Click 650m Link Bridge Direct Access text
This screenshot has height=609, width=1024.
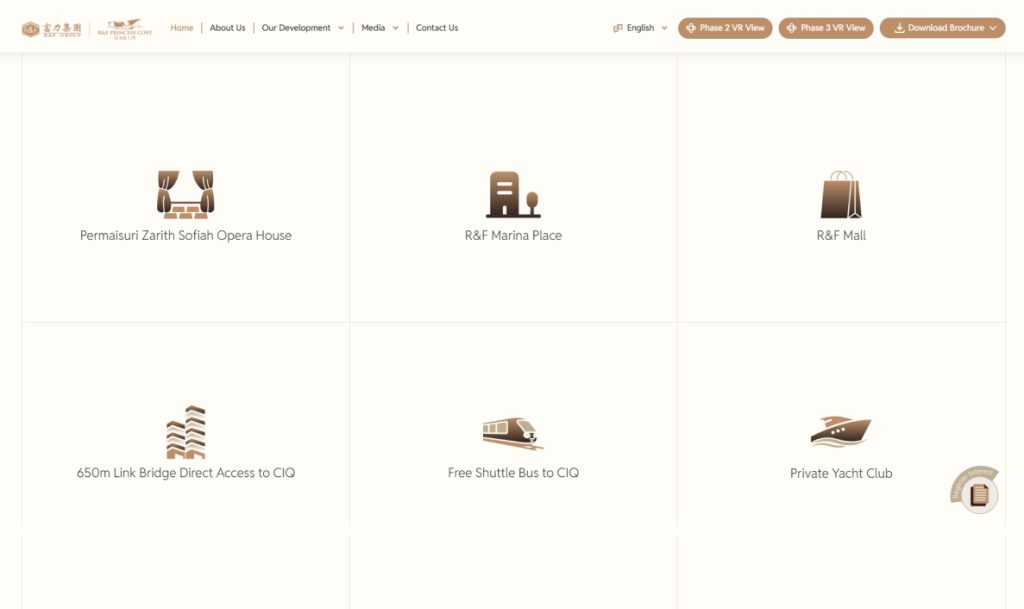click(185, 473)
